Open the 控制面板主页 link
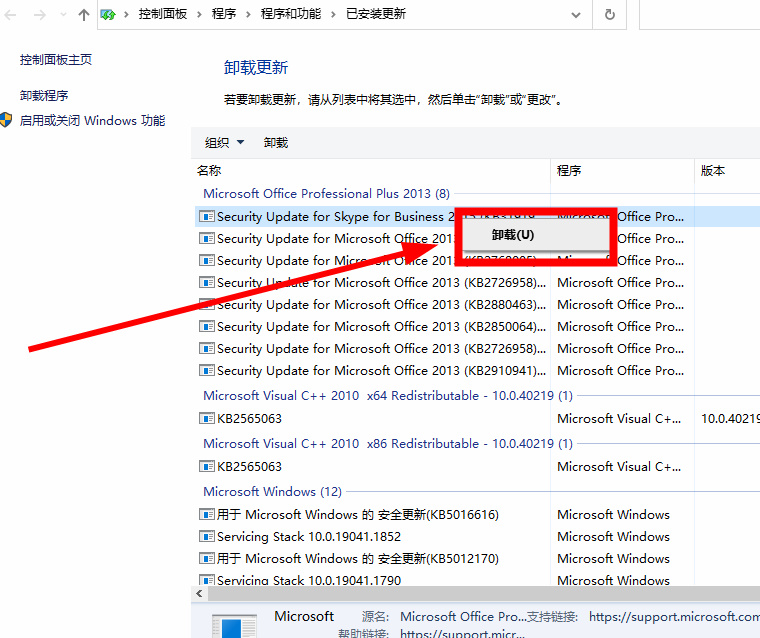 pyautogui.click(x=56, y=60)
